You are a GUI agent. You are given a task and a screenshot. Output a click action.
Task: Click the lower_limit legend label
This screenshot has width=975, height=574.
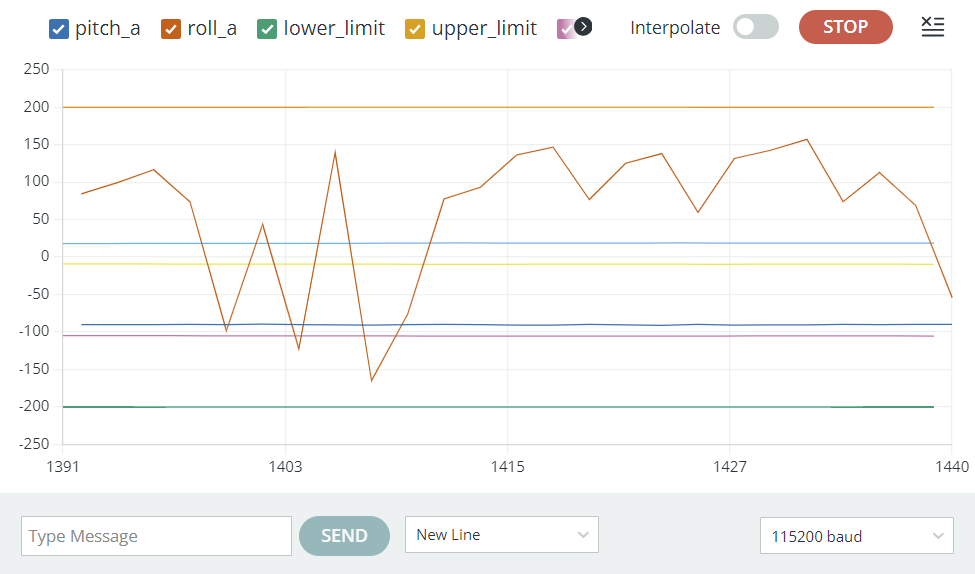tap(334, 28)
